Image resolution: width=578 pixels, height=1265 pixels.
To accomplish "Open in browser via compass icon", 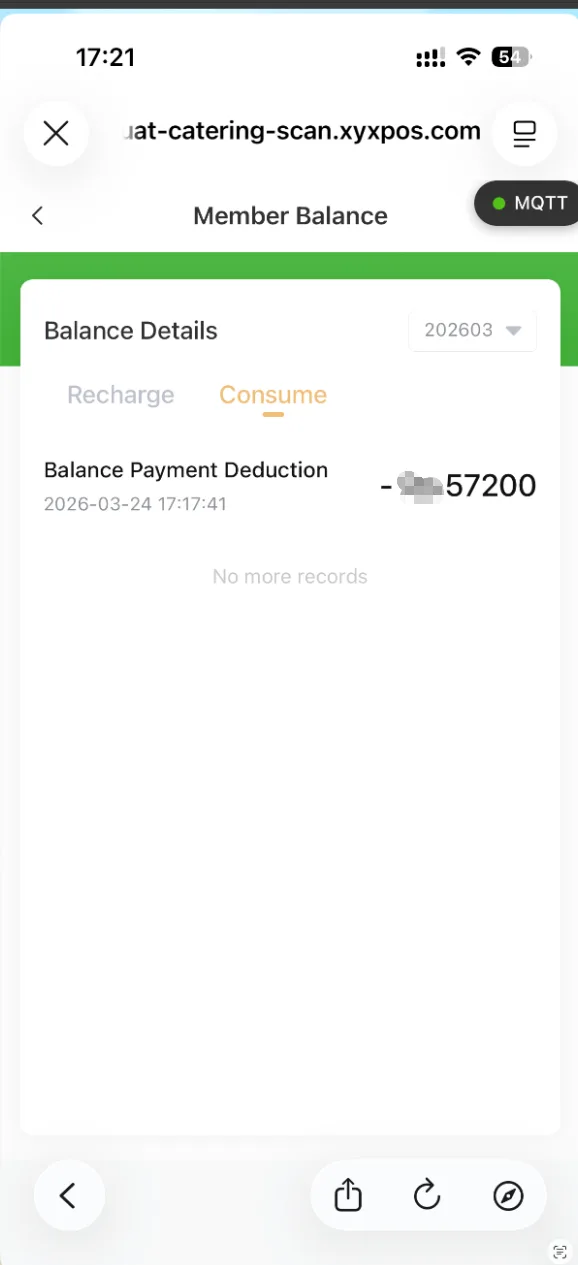I will (508, 1195).
